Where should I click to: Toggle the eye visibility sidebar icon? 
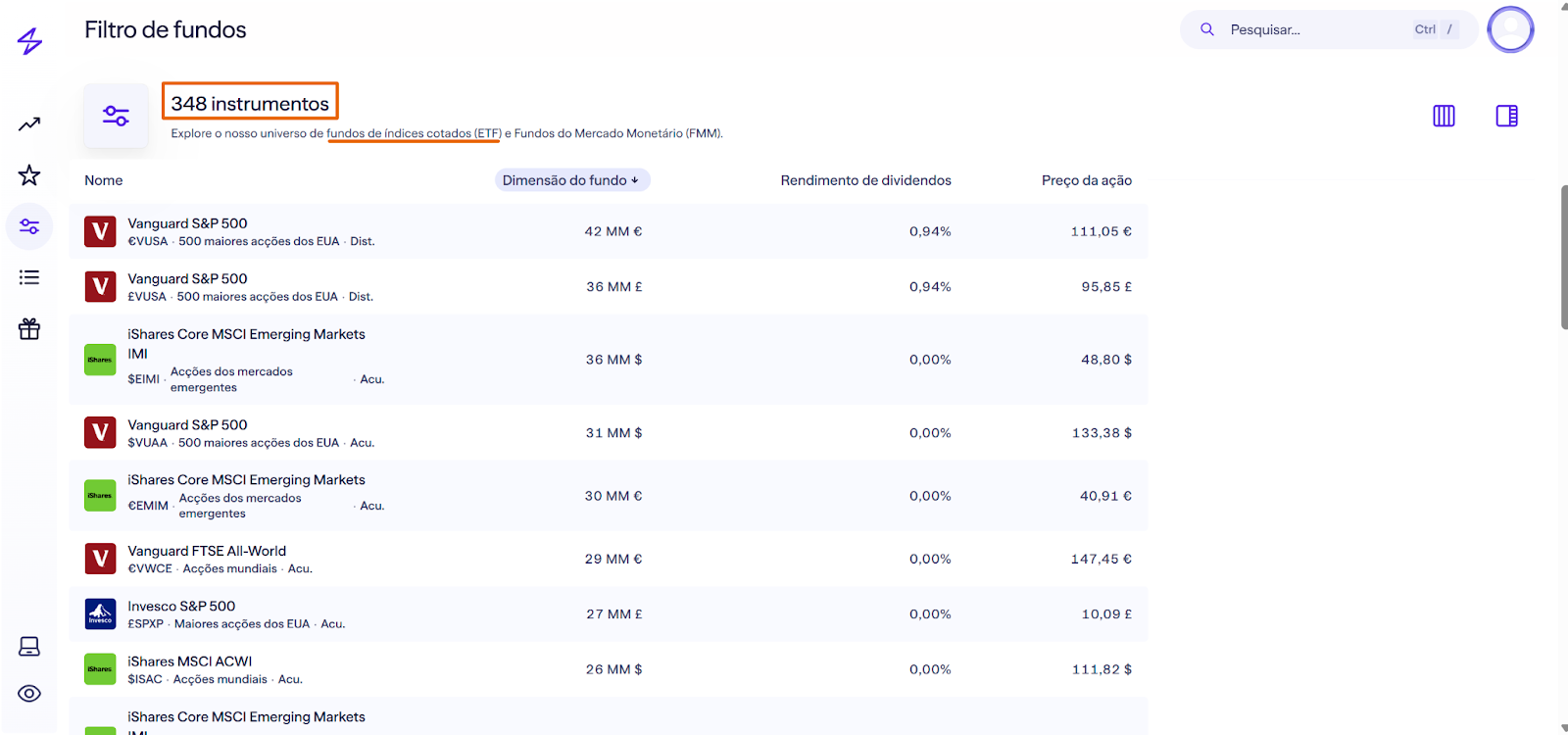29,694
